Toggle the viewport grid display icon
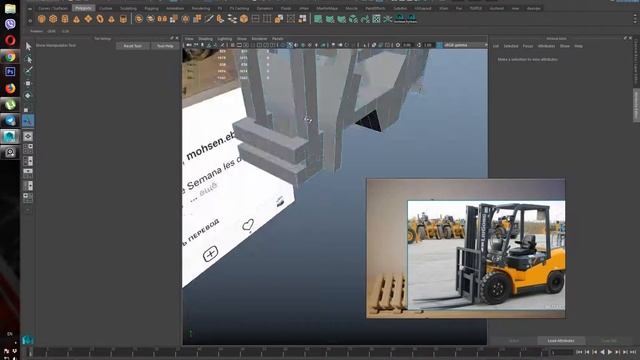Viewport: 640px width, 360px height. pos(233,45)
